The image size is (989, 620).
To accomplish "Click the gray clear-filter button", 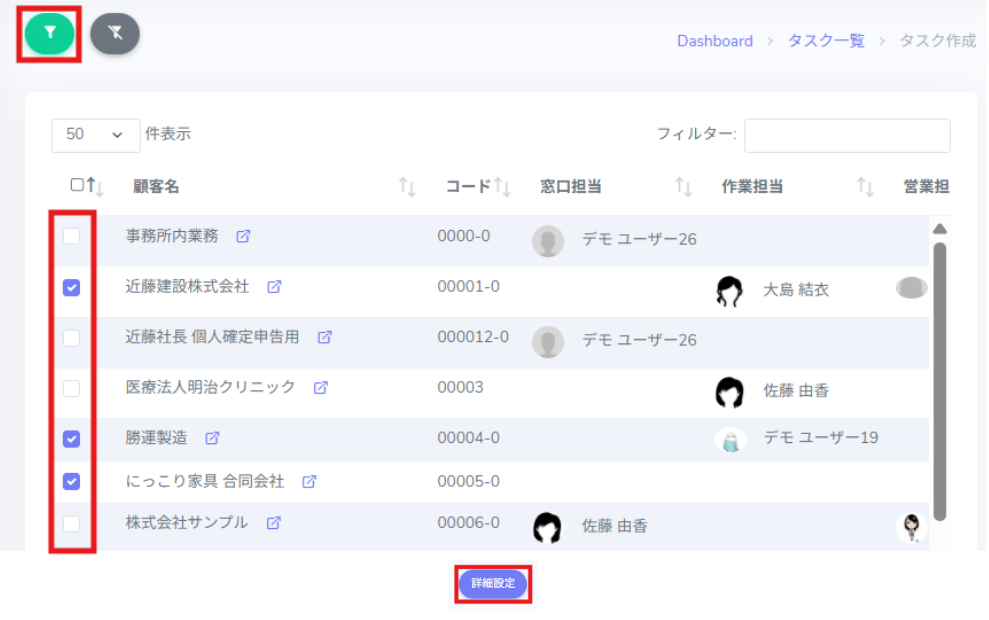I will click(115, 34).
